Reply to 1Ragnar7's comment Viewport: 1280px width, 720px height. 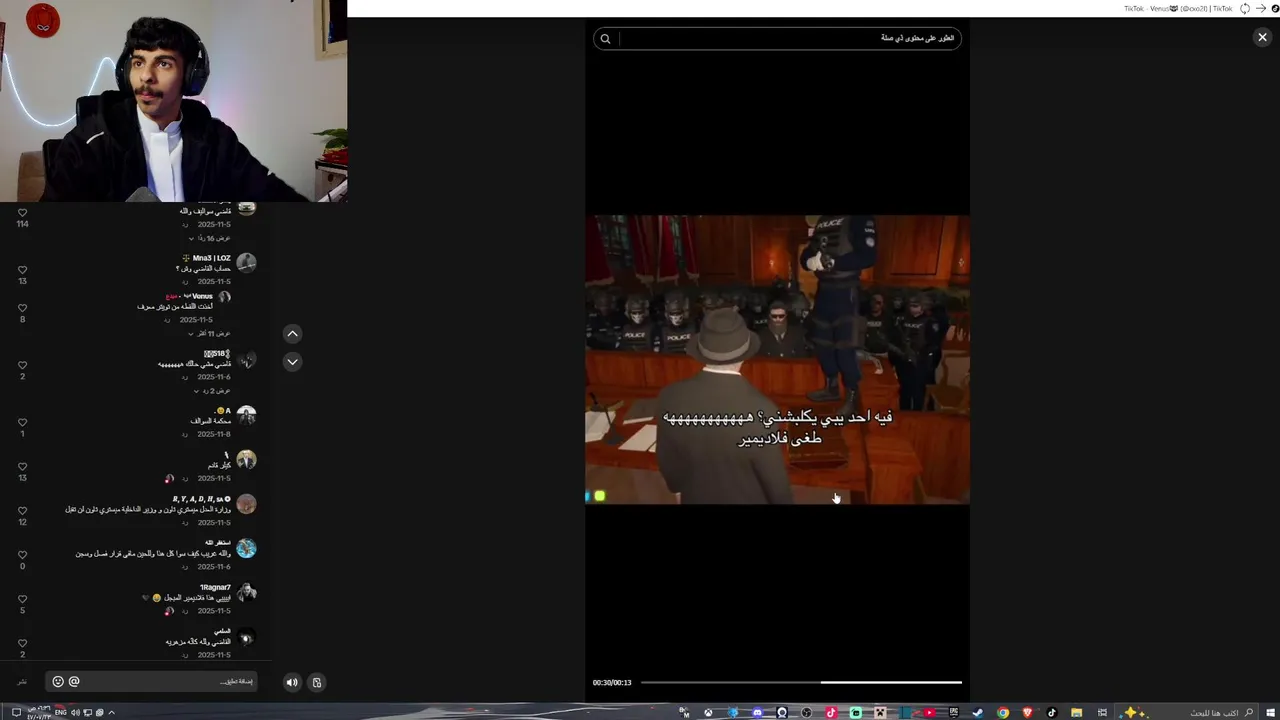185,611
